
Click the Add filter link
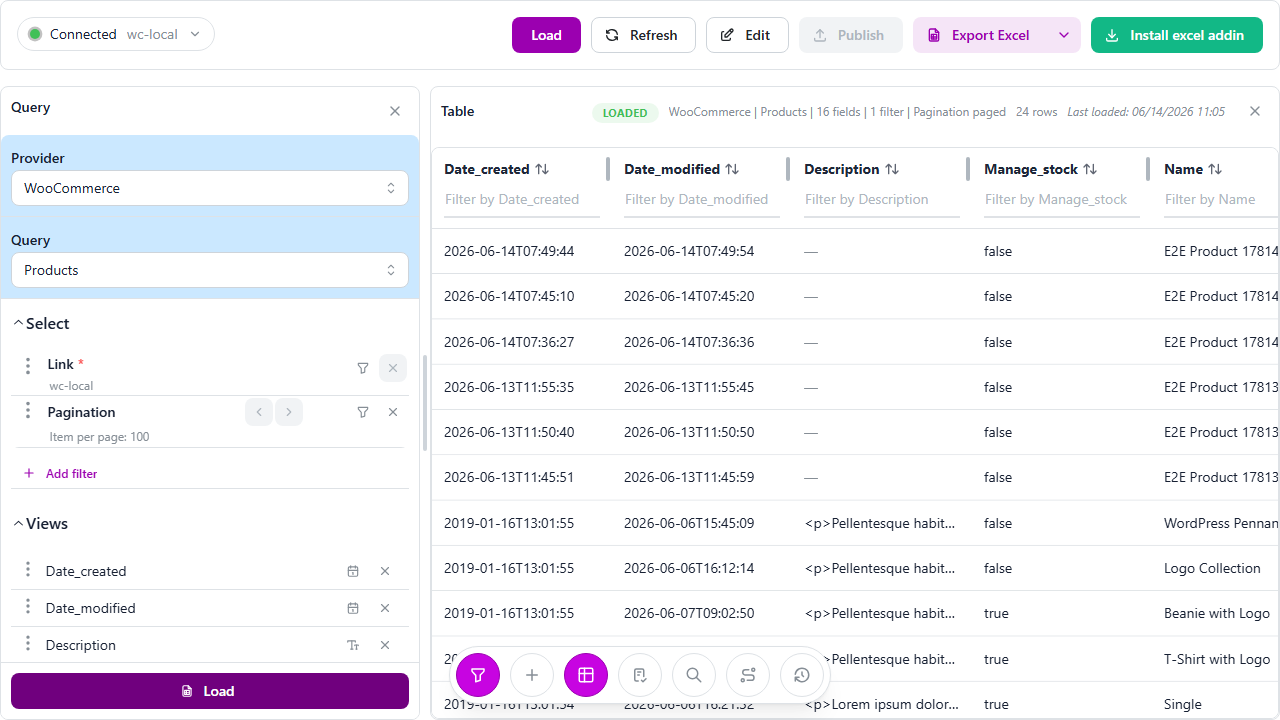pos(60,473)
